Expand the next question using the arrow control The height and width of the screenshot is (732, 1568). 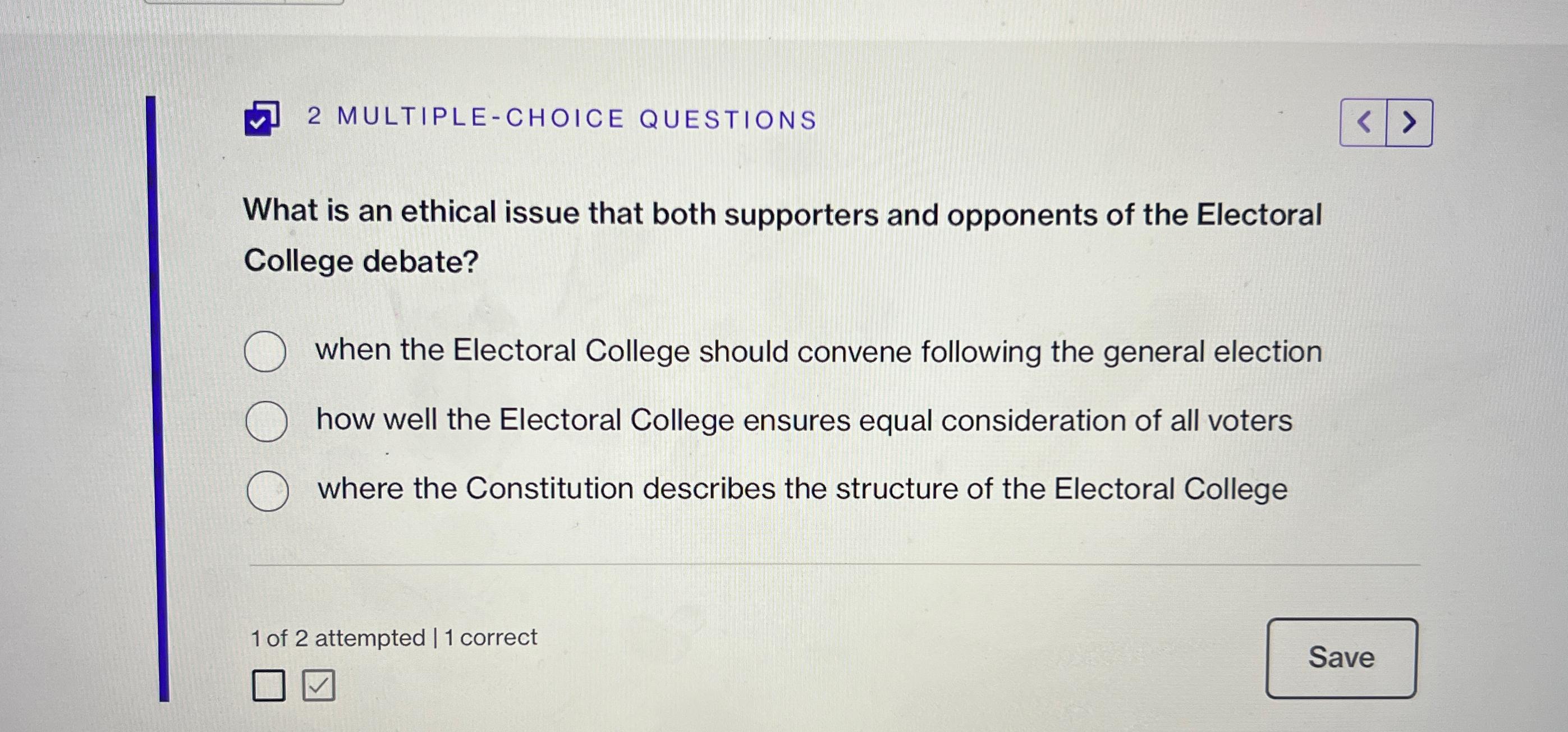[x=1409, y=122]
